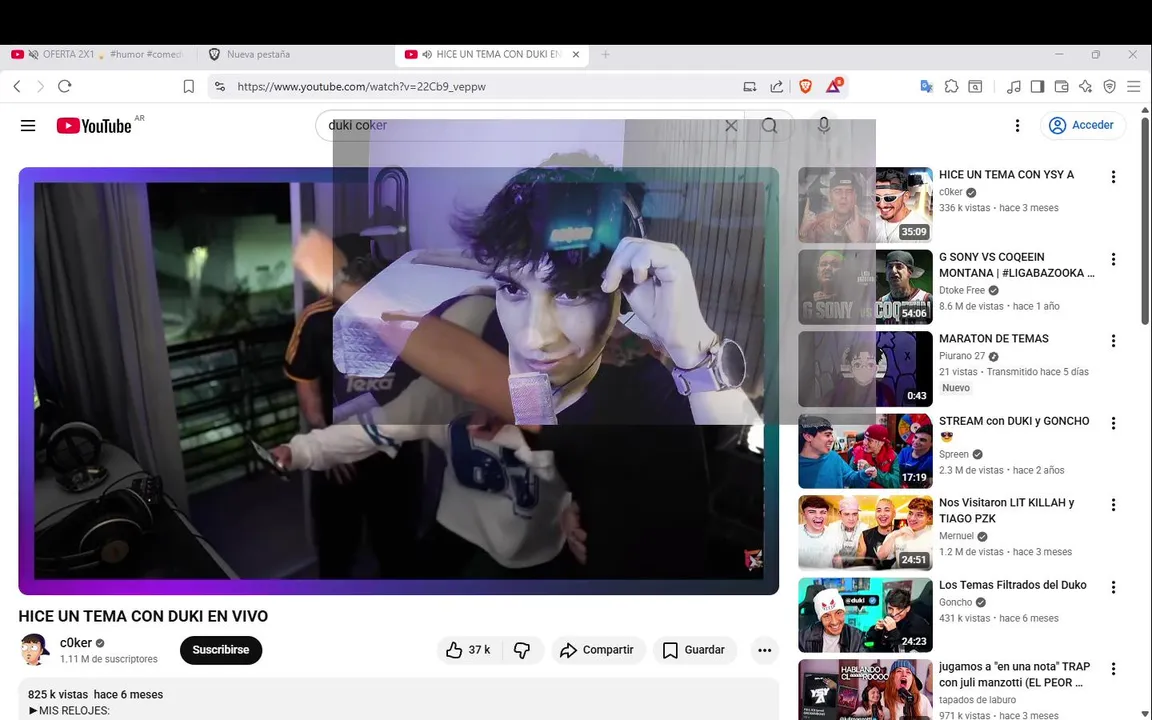Open Brave Shields lion icon
This screenshot has width=1152, height=720.
pos(805,87)
